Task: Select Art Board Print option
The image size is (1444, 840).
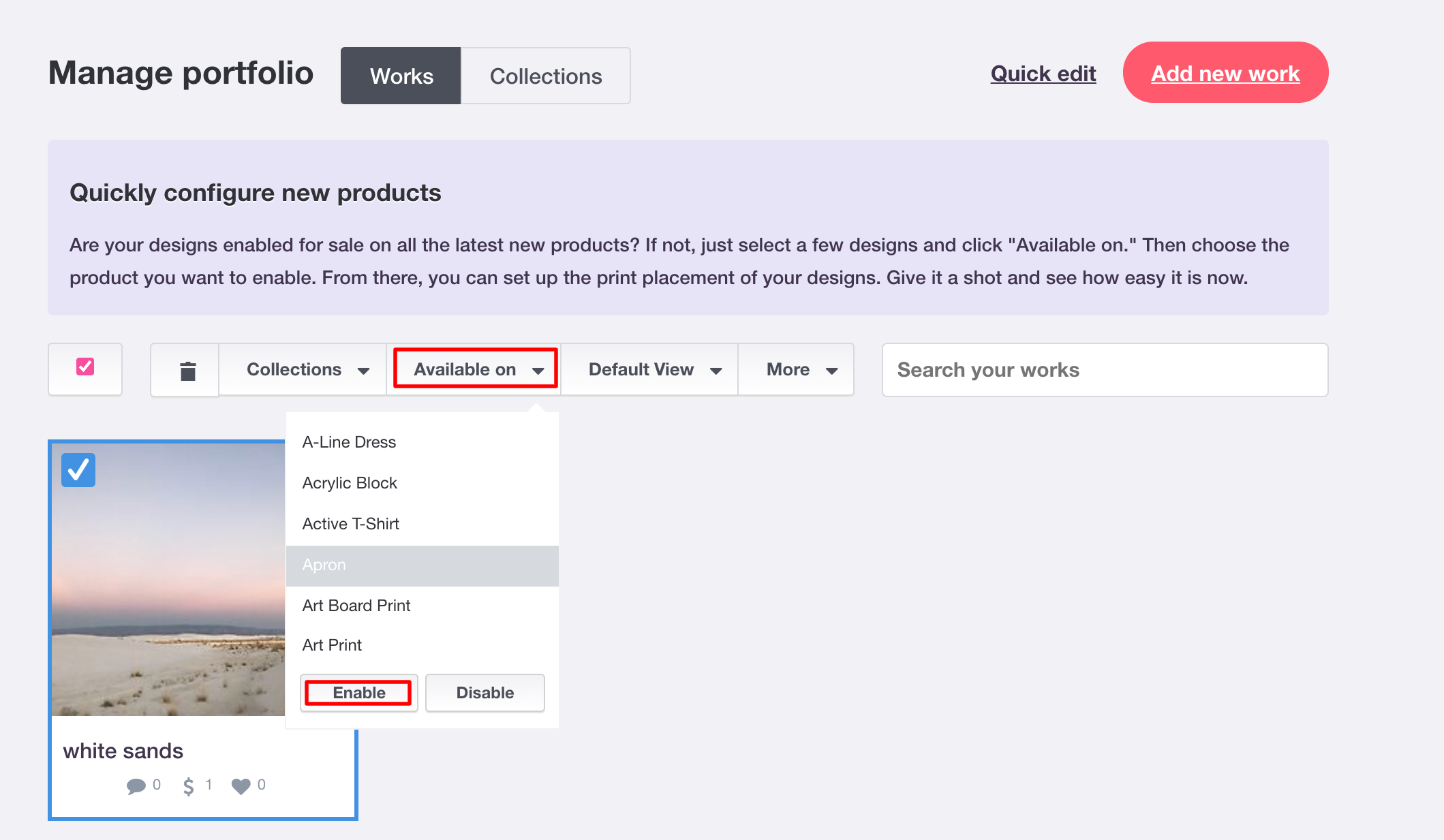Action: click(423, 606)
